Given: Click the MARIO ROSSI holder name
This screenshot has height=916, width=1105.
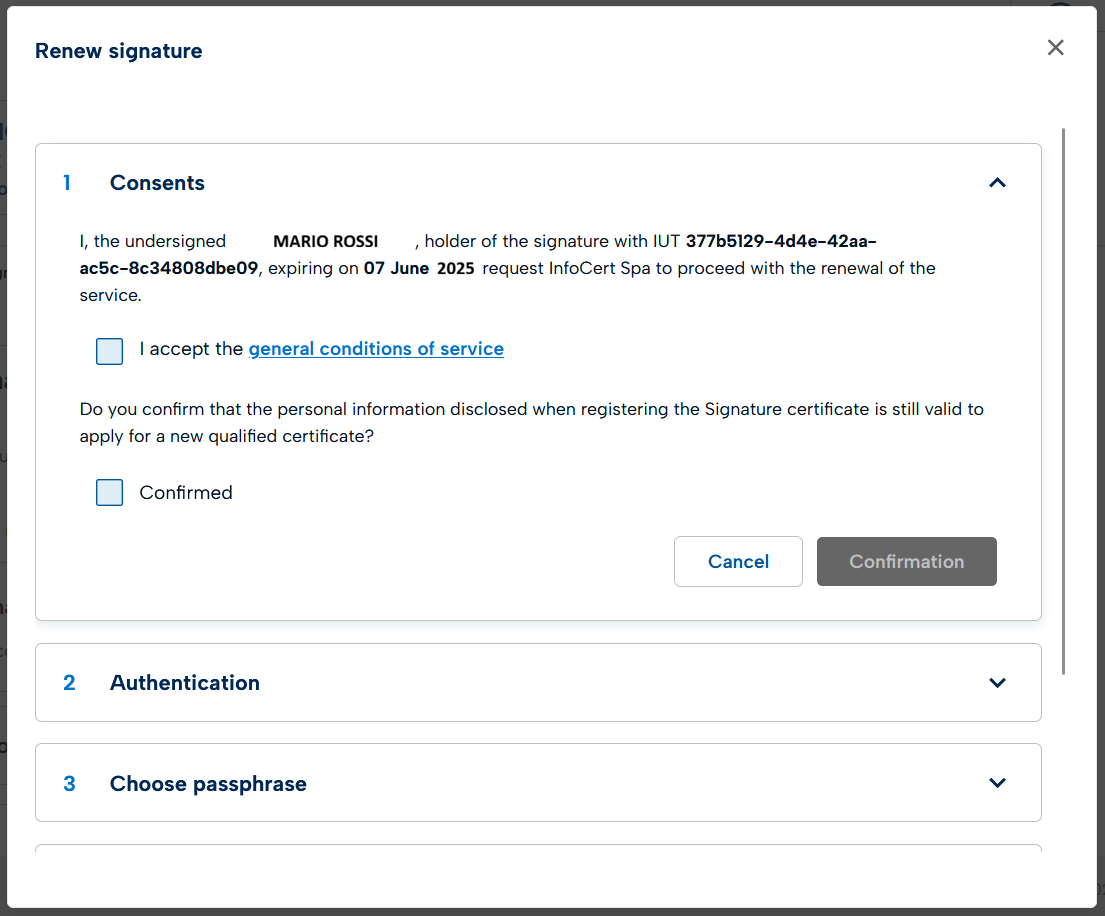Looking at the screenshot, I should click(x=325, y=242).
